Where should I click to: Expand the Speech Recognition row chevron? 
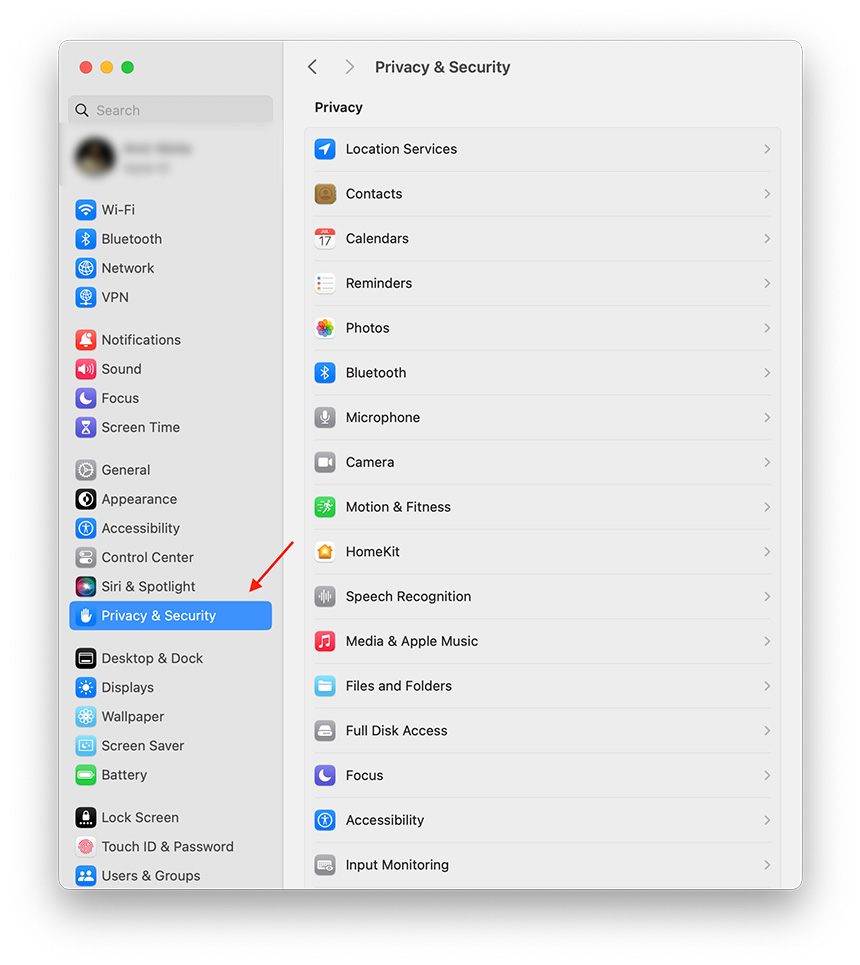pos(767,596)
